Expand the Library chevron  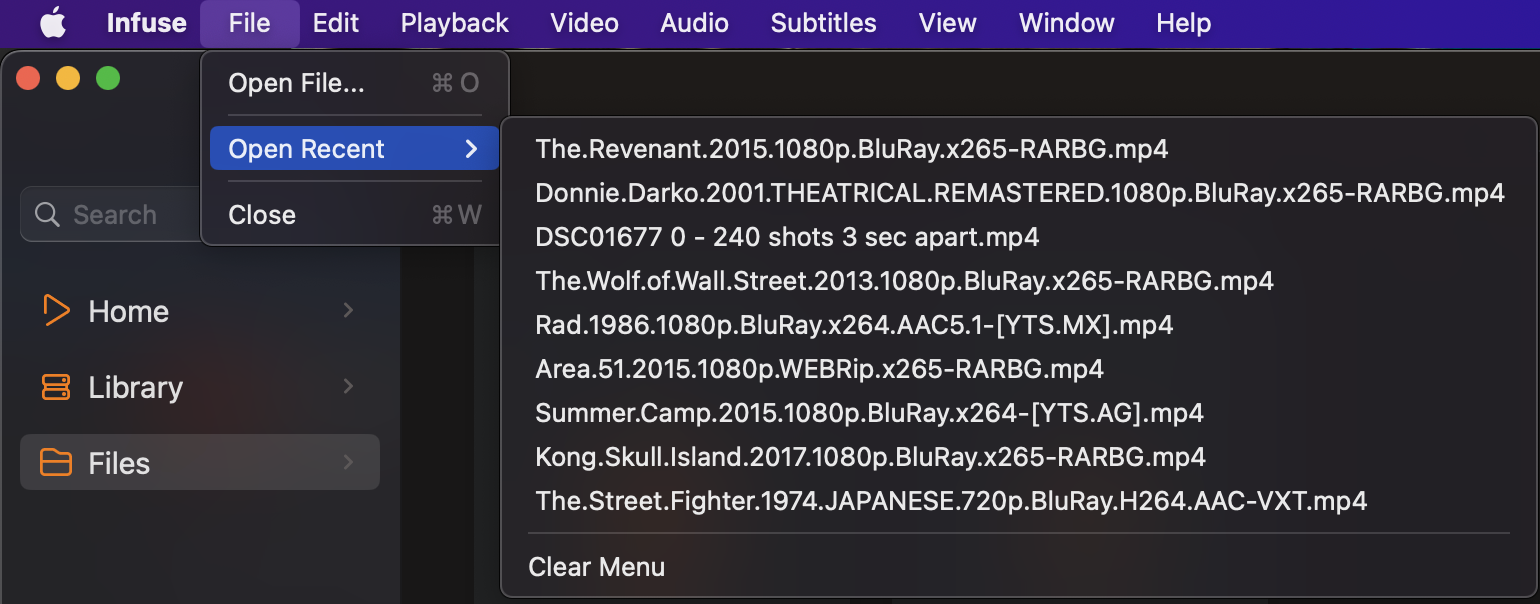tap(348, 387)
